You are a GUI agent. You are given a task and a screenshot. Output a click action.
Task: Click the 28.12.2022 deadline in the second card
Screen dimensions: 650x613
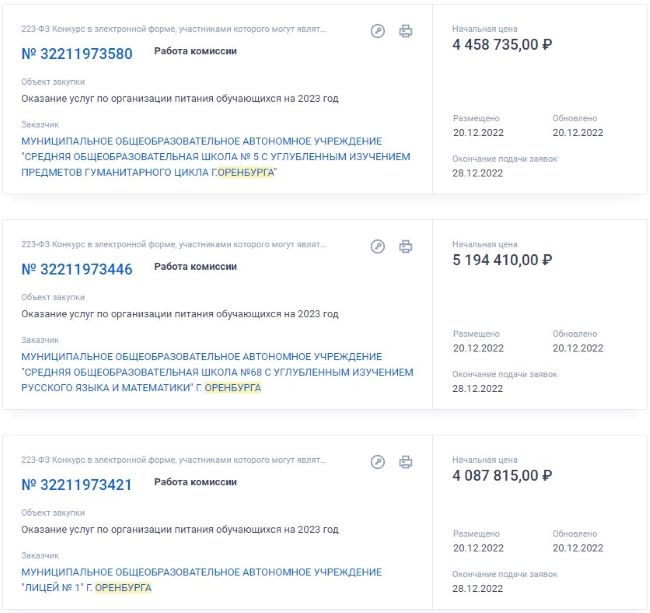coord(478,389)
